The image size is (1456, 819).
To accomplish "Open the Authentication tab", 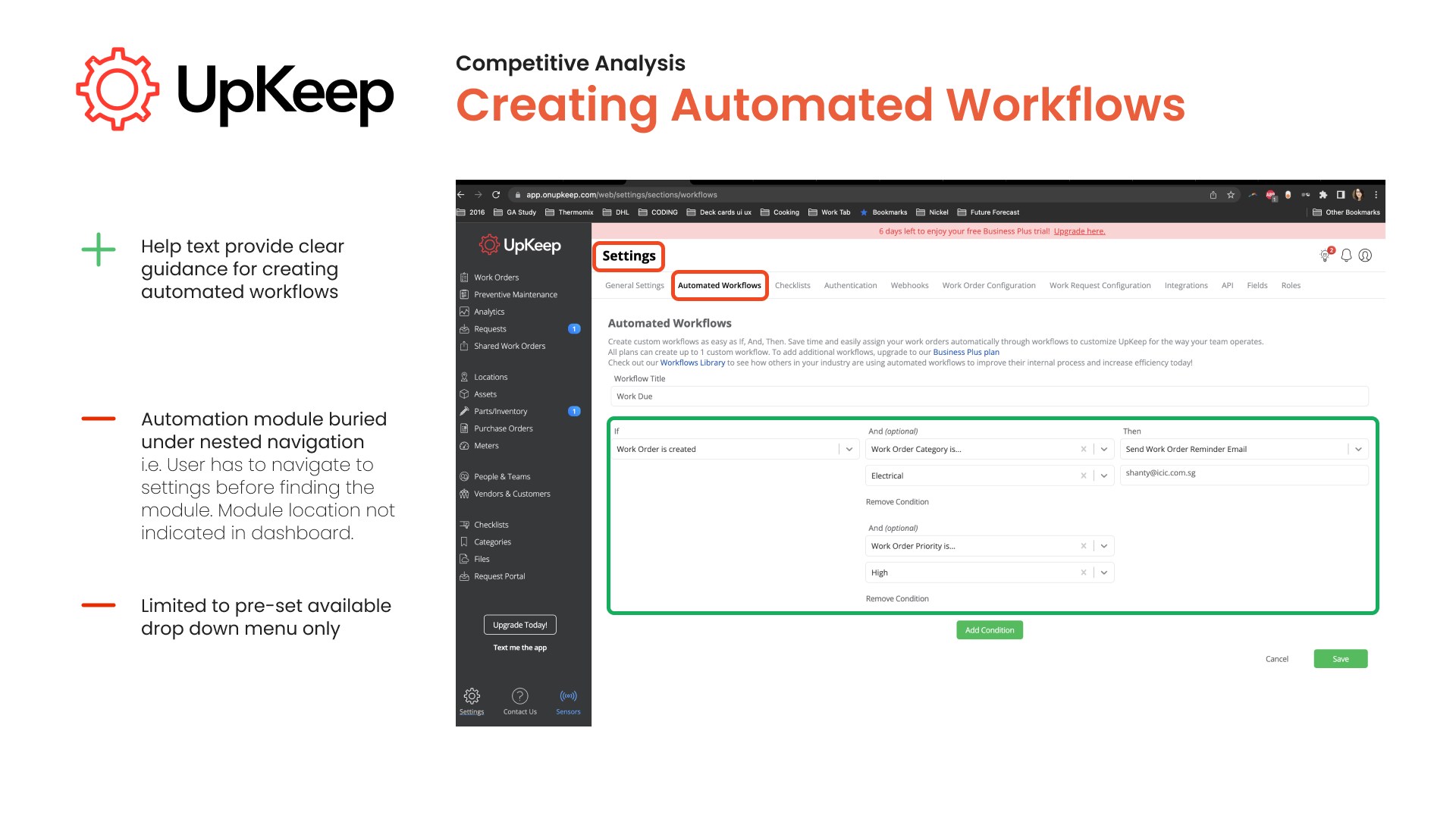I will (x=850, y=286).
